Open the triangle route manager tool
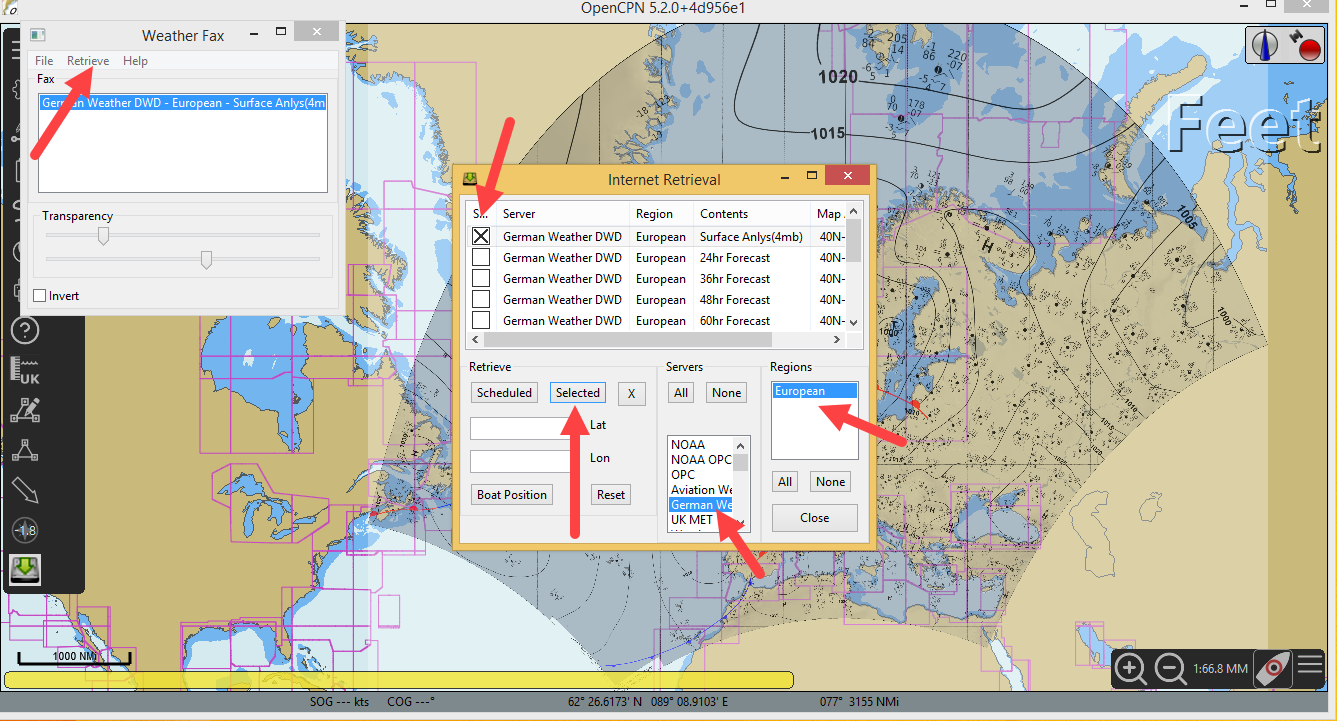1337x721 pixels. tap(25, 450)
